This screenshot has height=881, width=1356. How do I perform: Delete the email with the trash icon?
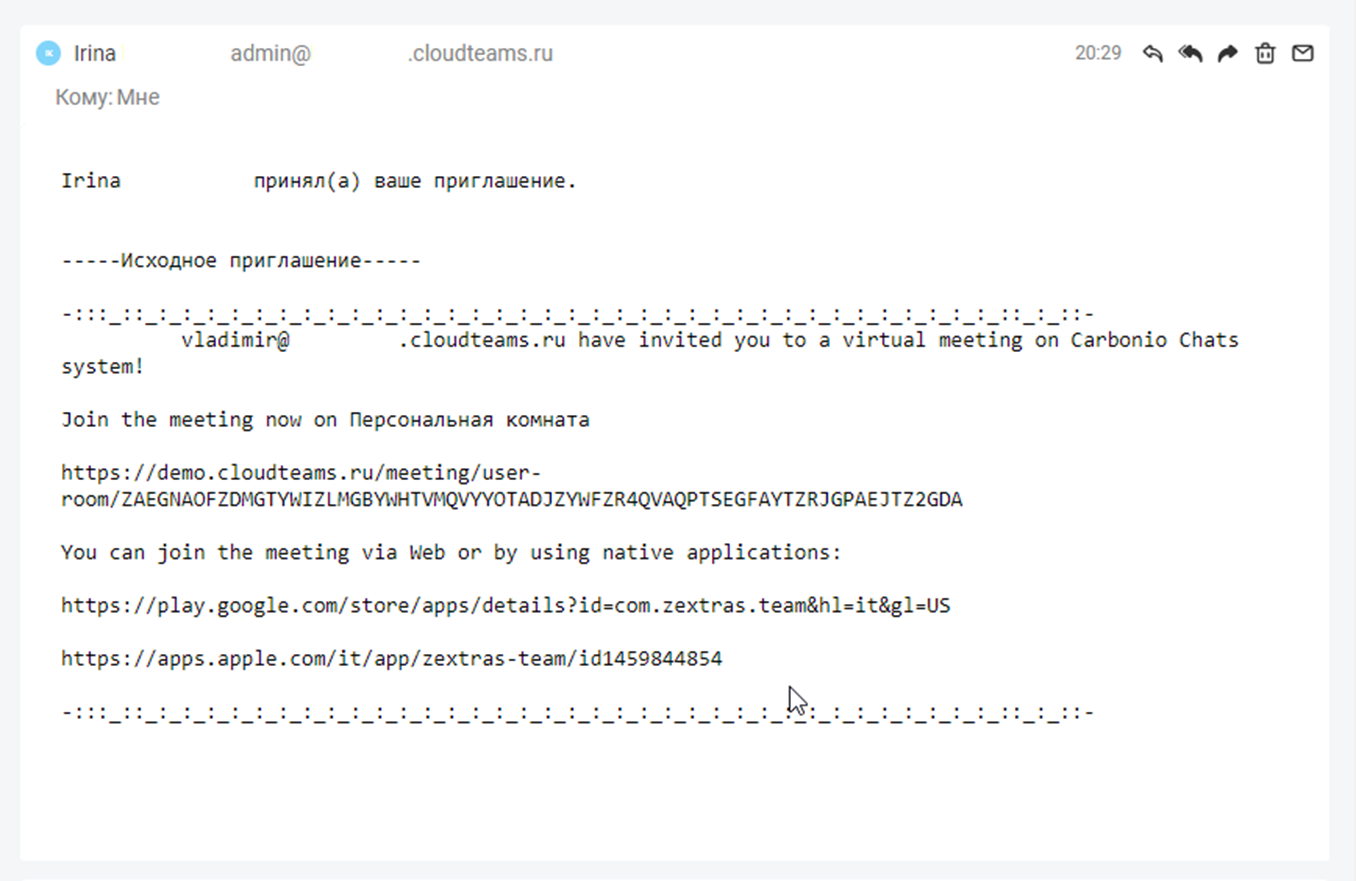point(1265,53)
